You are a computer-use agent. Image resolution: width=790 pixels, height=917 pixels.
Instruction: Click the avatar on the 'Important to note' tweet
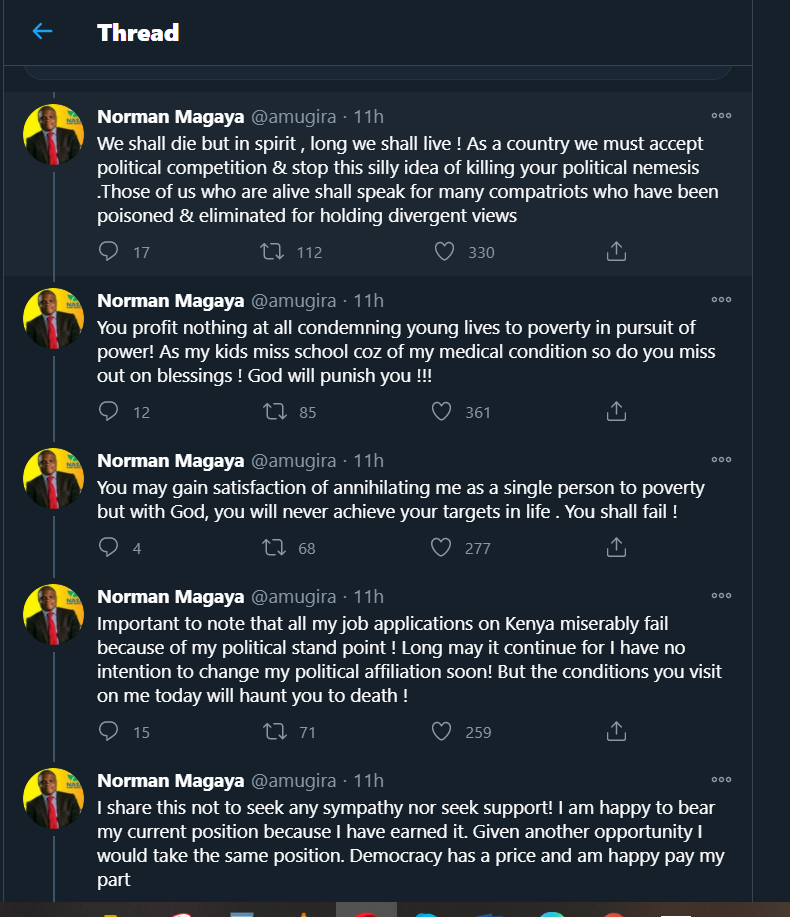[53, 615]
